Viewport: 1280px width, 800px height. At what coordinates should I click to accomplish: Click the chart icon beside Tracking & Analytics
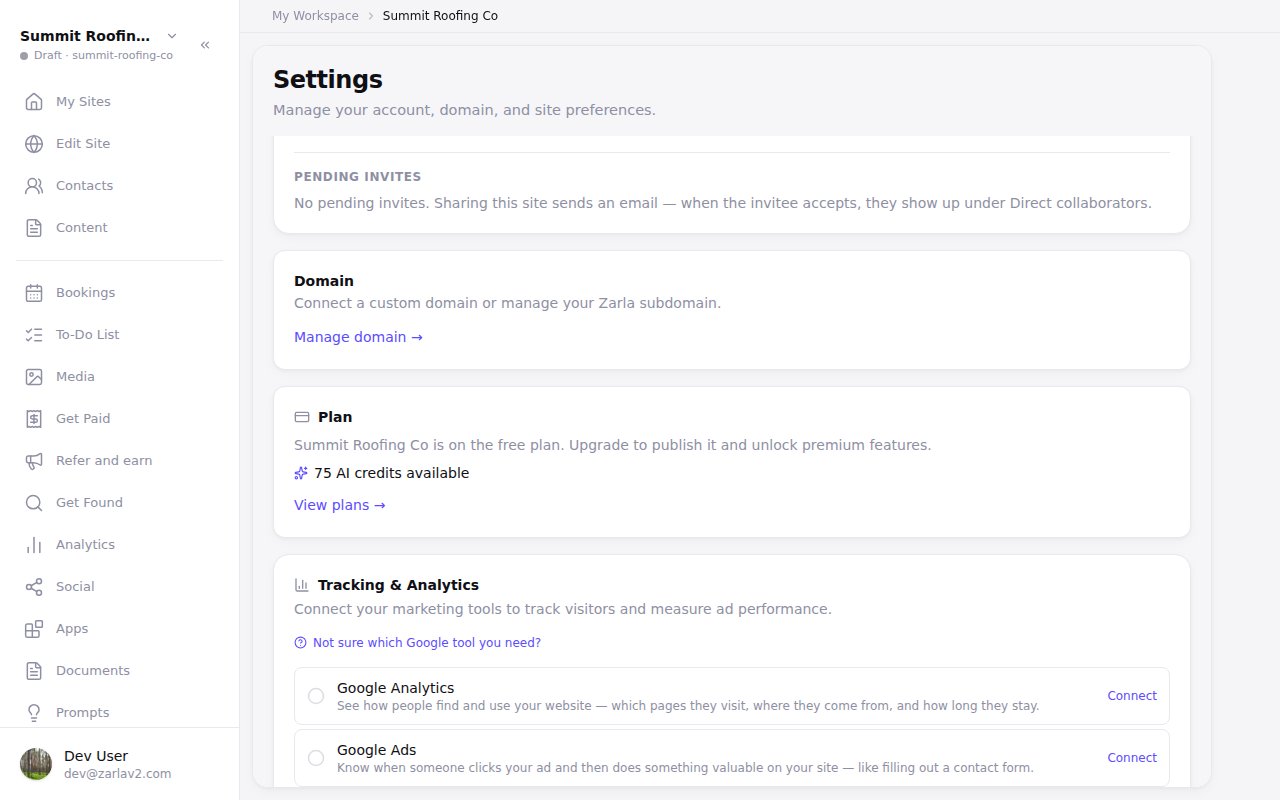pos(302,585)
